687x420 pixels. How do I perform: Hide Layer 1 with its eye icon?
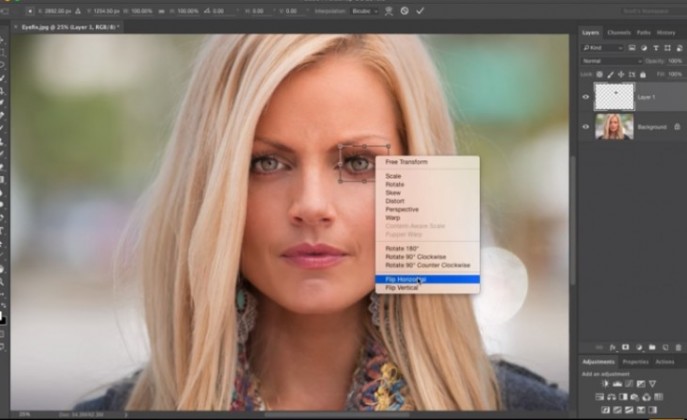pyautogui.click(x=585, y=97)
